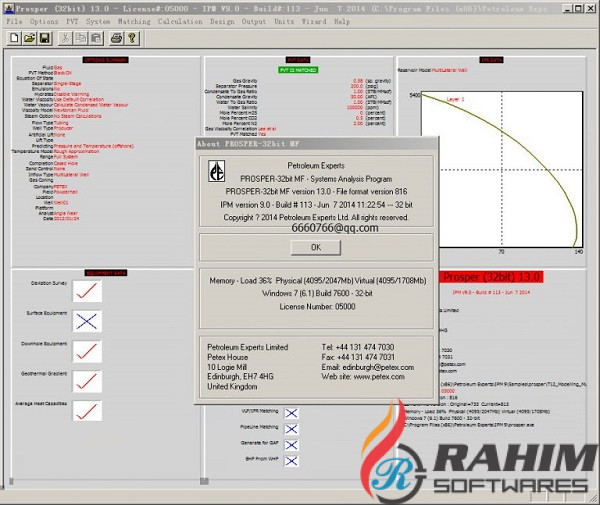Click the 'Separator Pressure' row in PVT Data
Viewport: 600px width, 505px height.
pos(298,86)
